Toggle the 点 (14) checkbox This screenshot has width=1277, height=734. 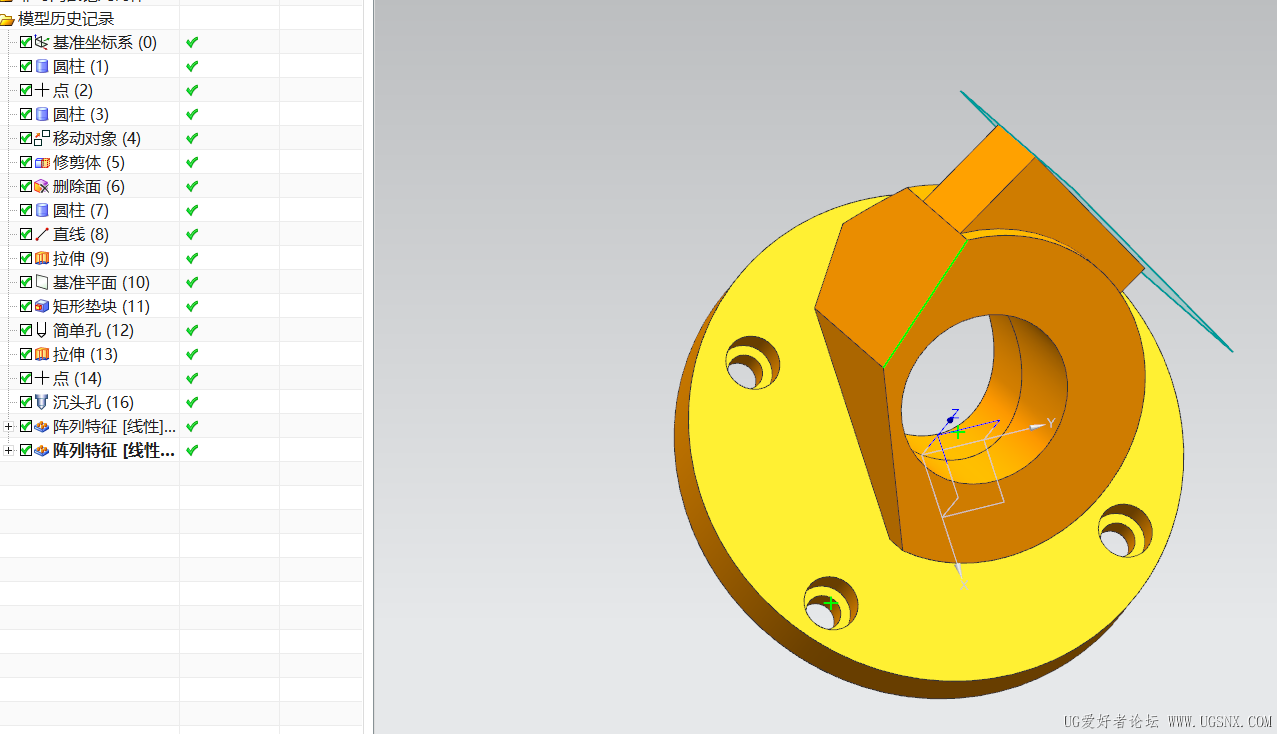[26, 378]
